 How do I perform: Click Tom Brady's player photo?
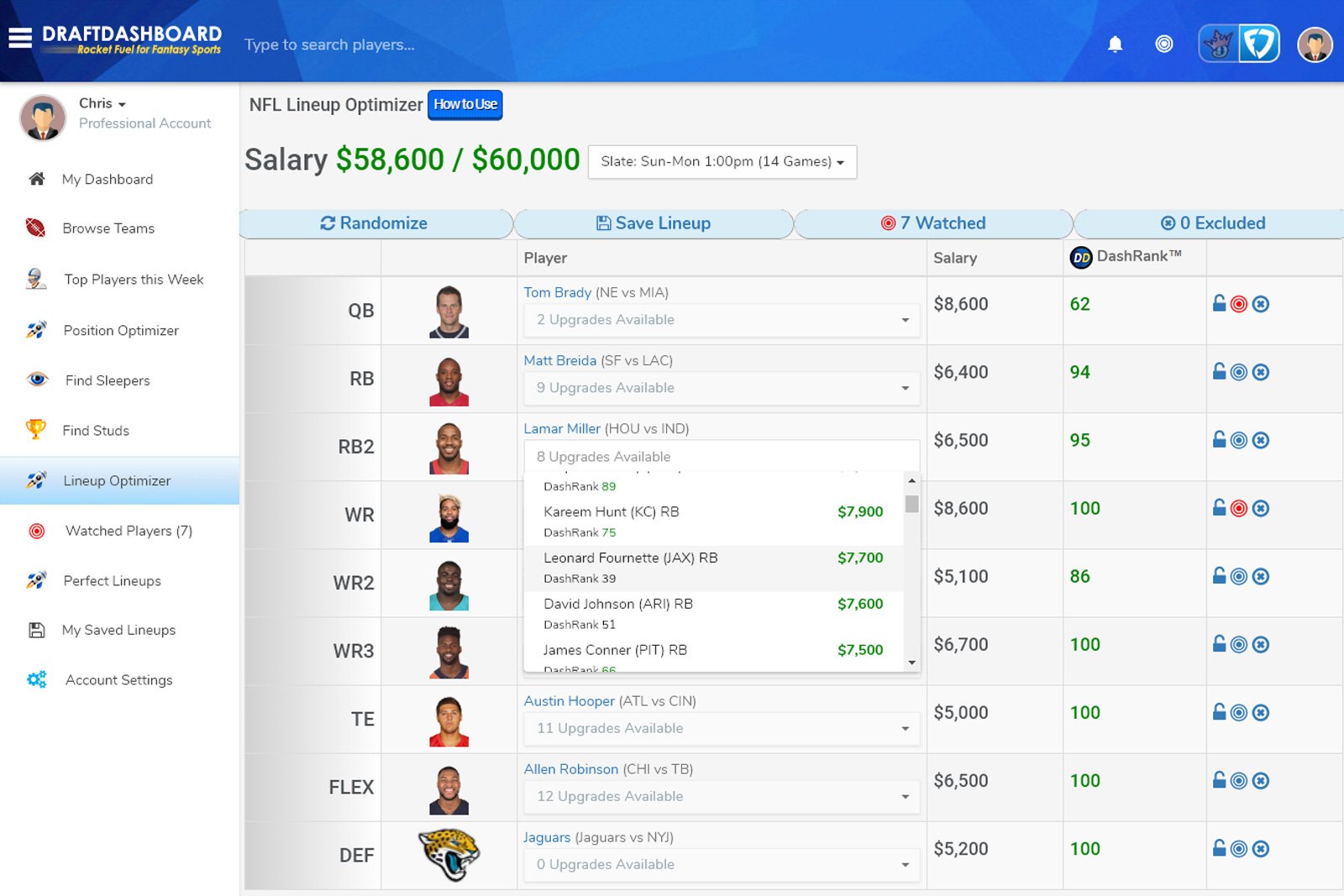coord(449,312)
